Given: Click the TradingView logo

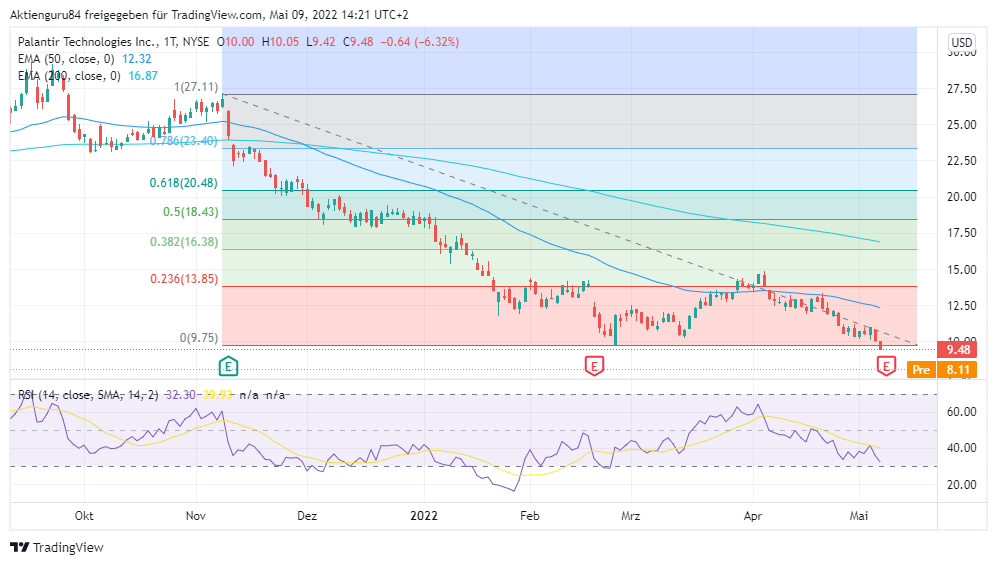Looking at the screenshot, I should [x=57, y=547].
